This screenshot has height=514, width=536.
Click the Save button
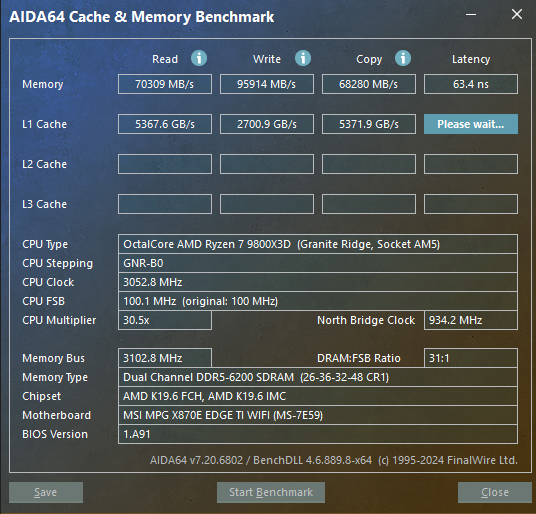click(x=46, y=492)
